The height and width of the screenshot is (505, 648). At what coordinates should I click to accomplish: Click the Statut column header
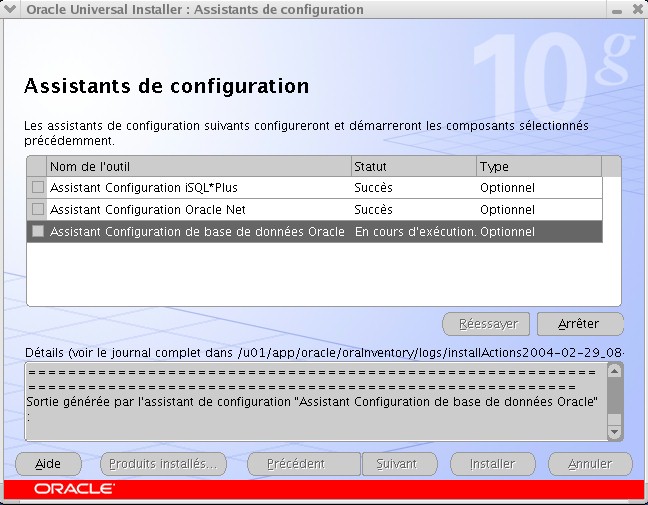[x=413, y=166]
